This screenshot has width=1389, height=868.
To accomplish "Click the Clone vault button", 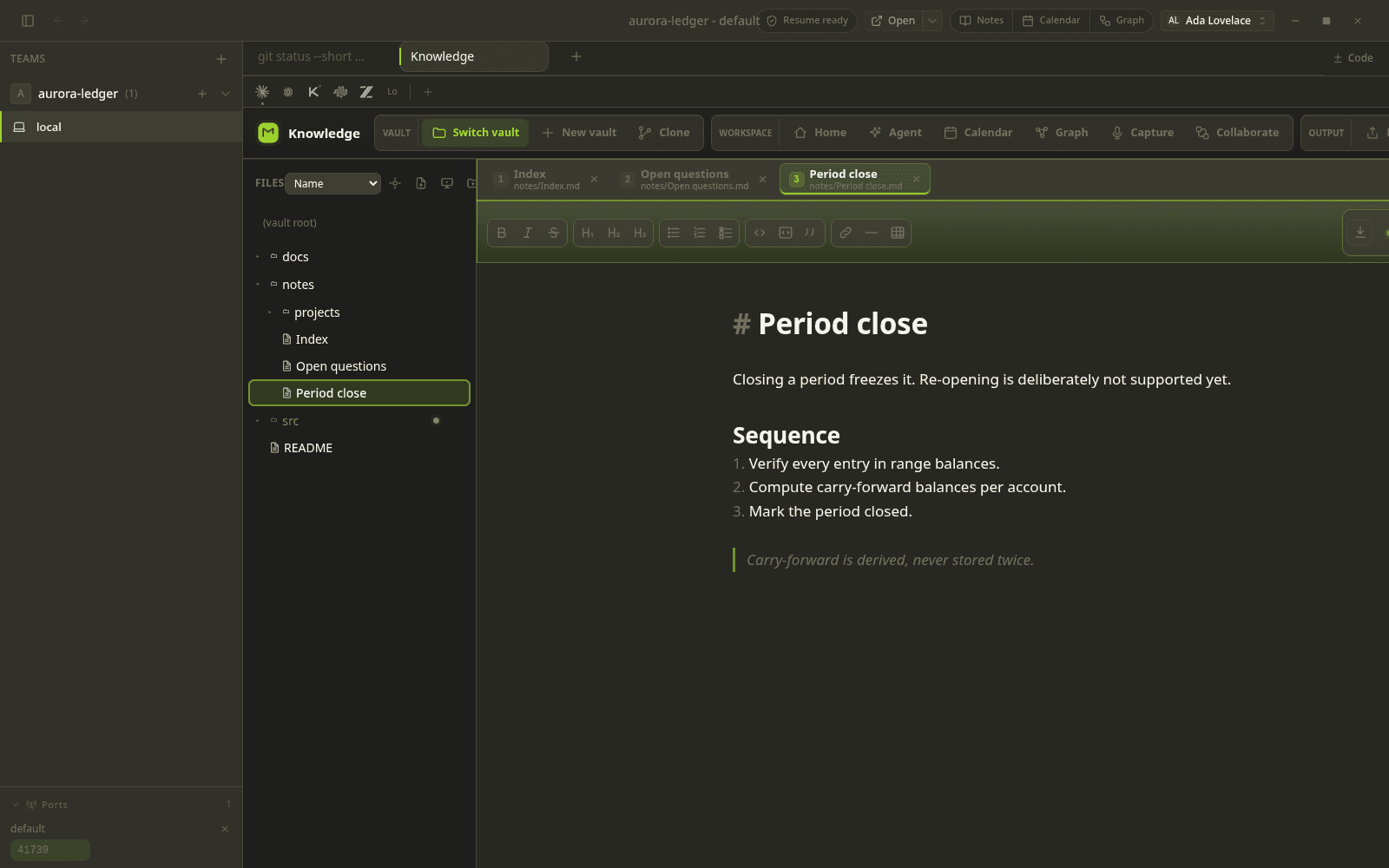I will coord(664,133).
